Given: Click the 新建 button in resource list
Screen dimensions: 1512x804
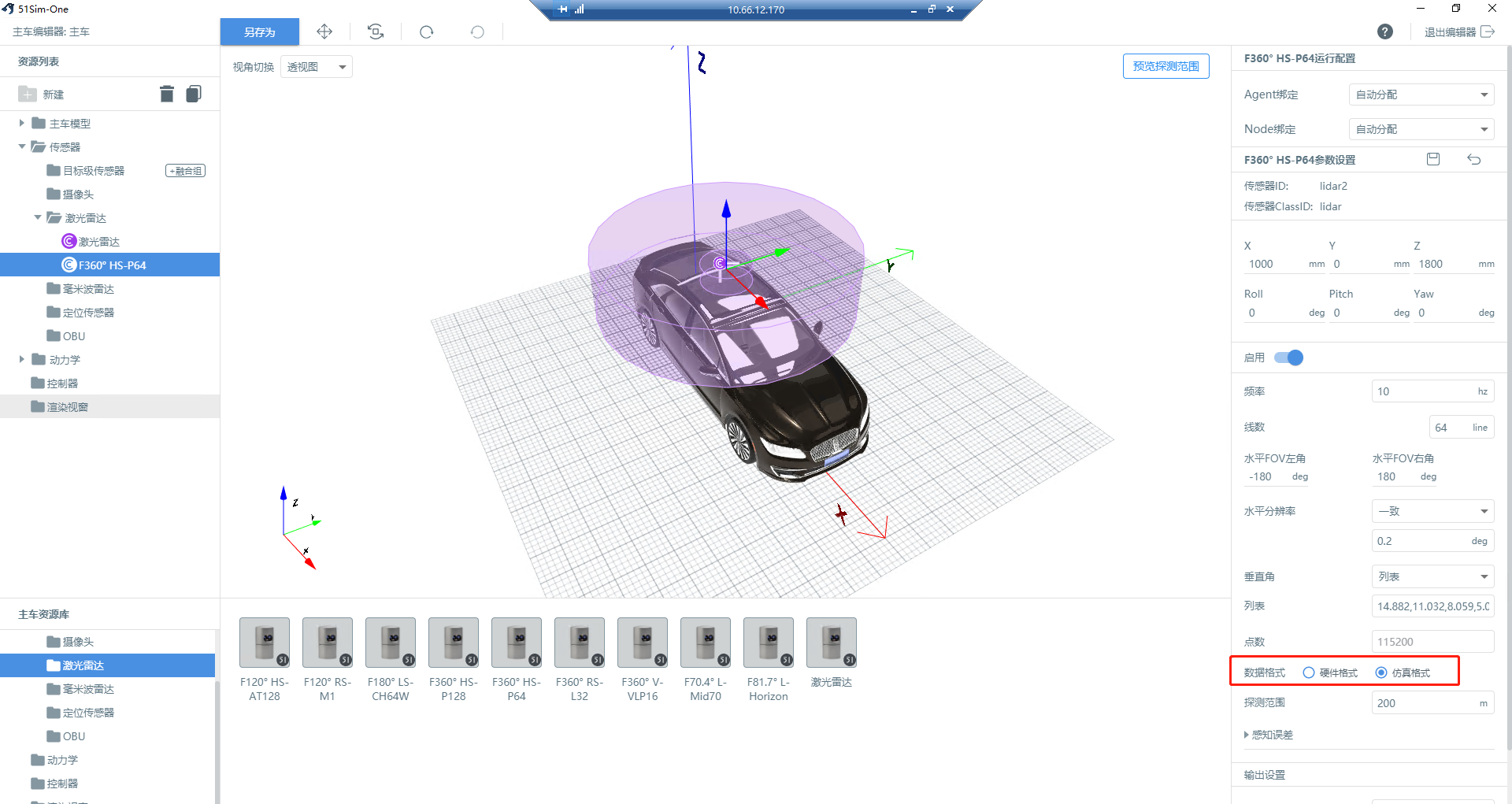Looking at the screenshot, I should pyautogui.click(x=41, y=94).
